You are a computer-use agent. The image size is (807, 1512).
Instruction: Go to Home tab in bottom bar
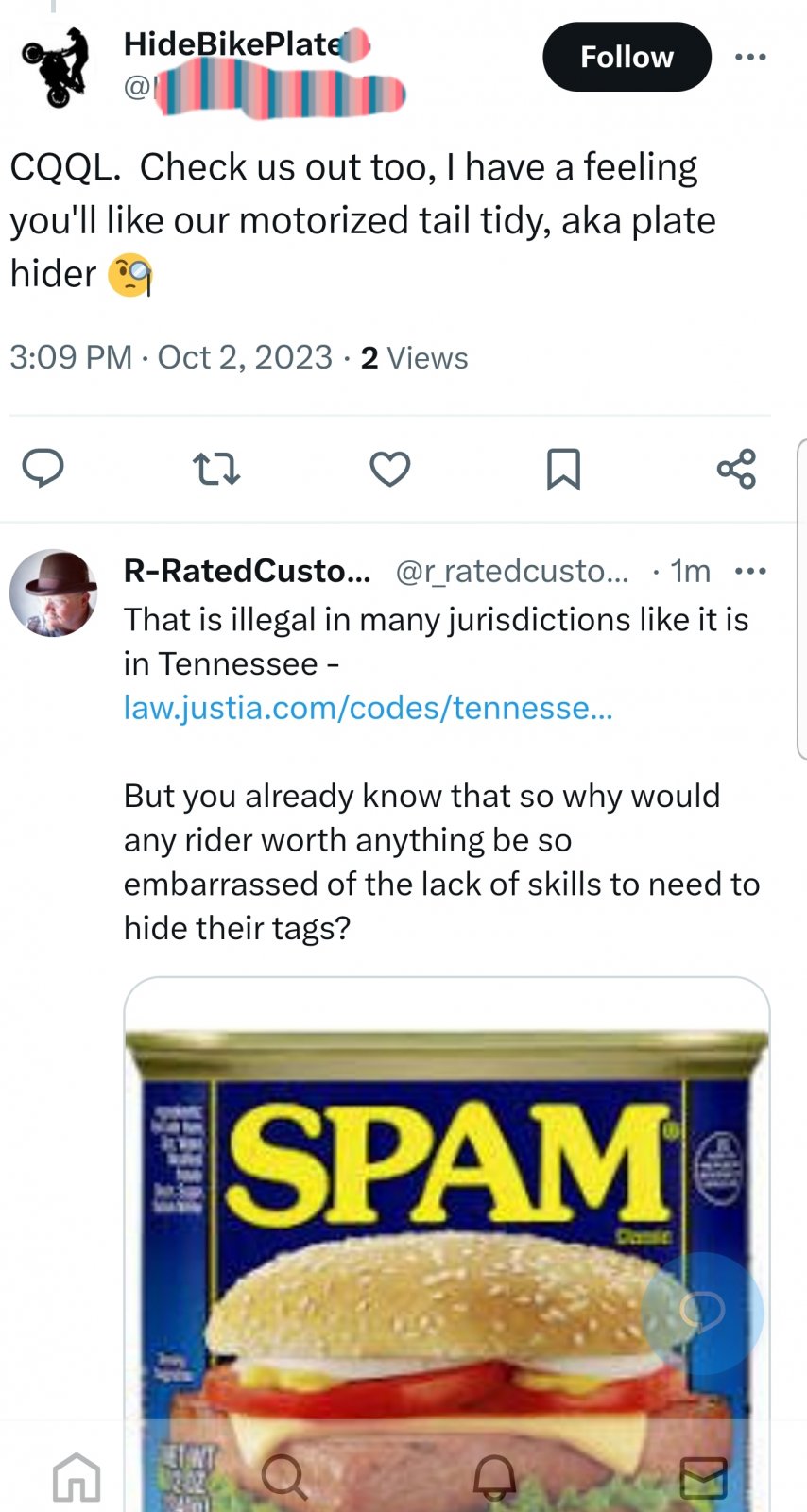tap(77, 1476)
